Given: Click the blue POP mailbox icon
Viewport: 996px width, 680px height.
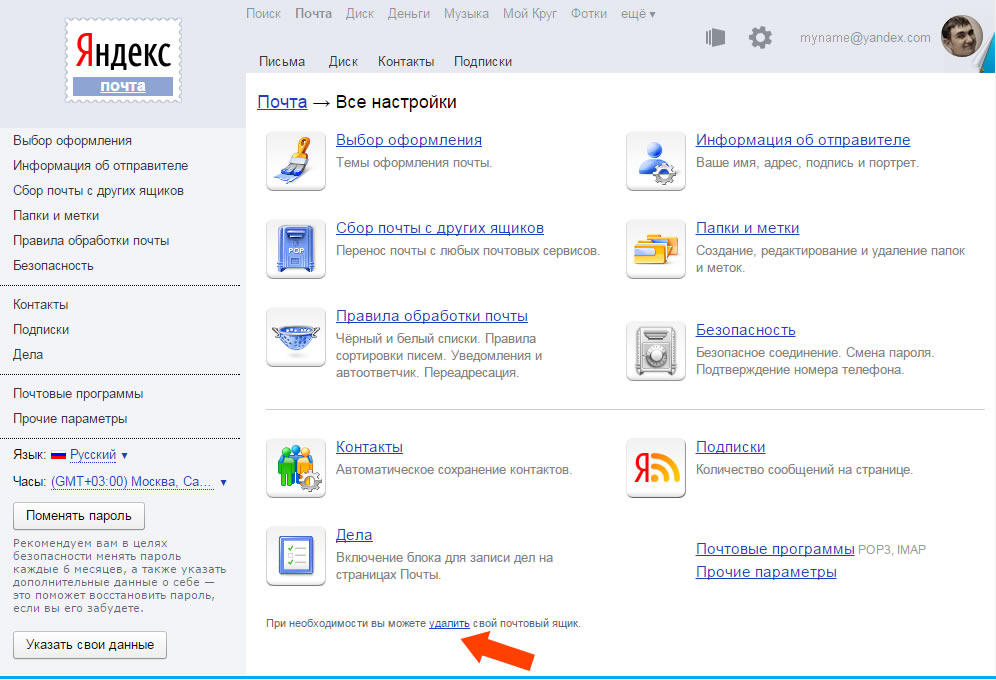Looking at the screenshot, I should [x=295, y=249].
